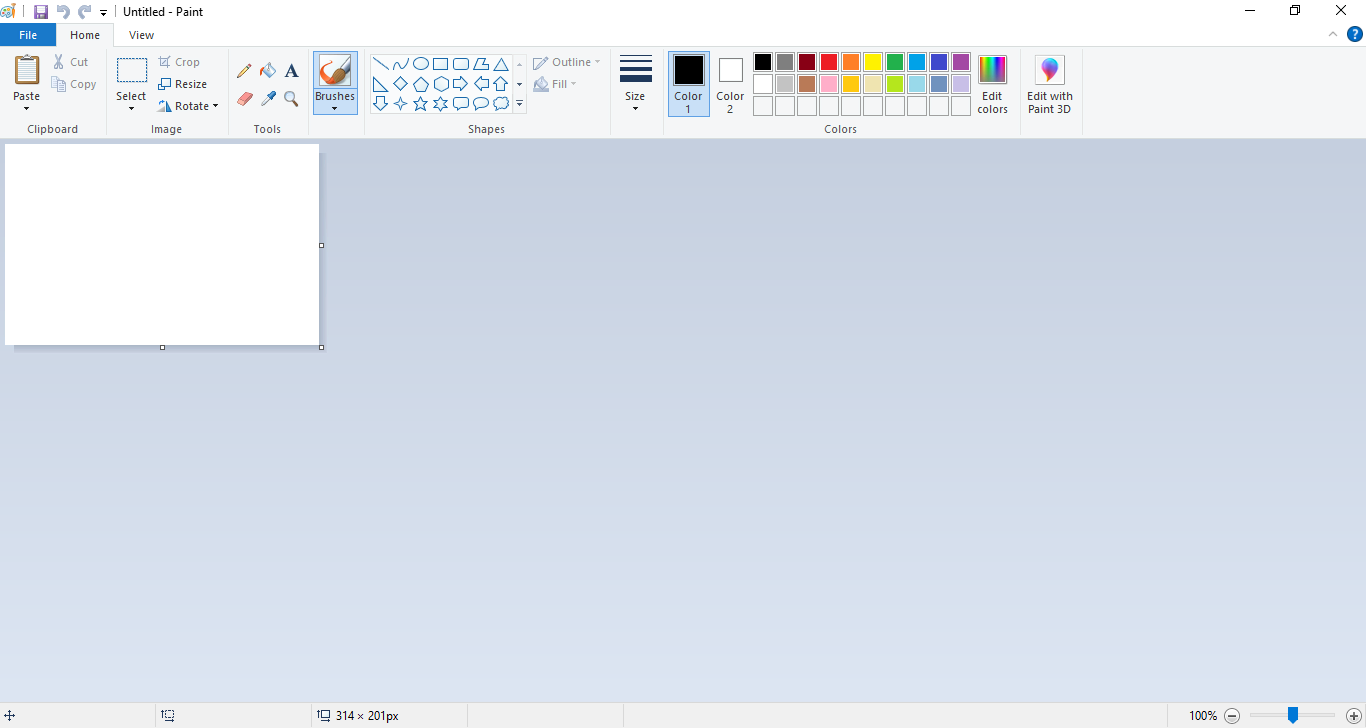
Task: Choose the Four-point star shape
Action: [x=401, y=104]
